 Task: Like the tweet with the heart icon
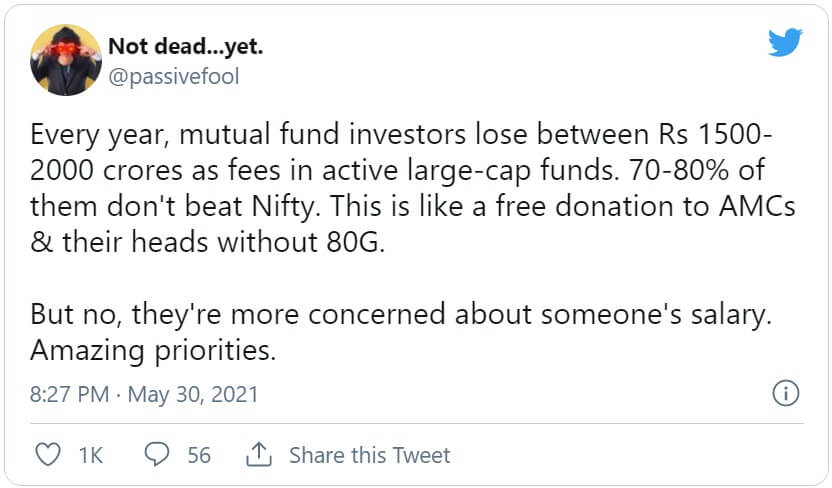pos(47,455)
